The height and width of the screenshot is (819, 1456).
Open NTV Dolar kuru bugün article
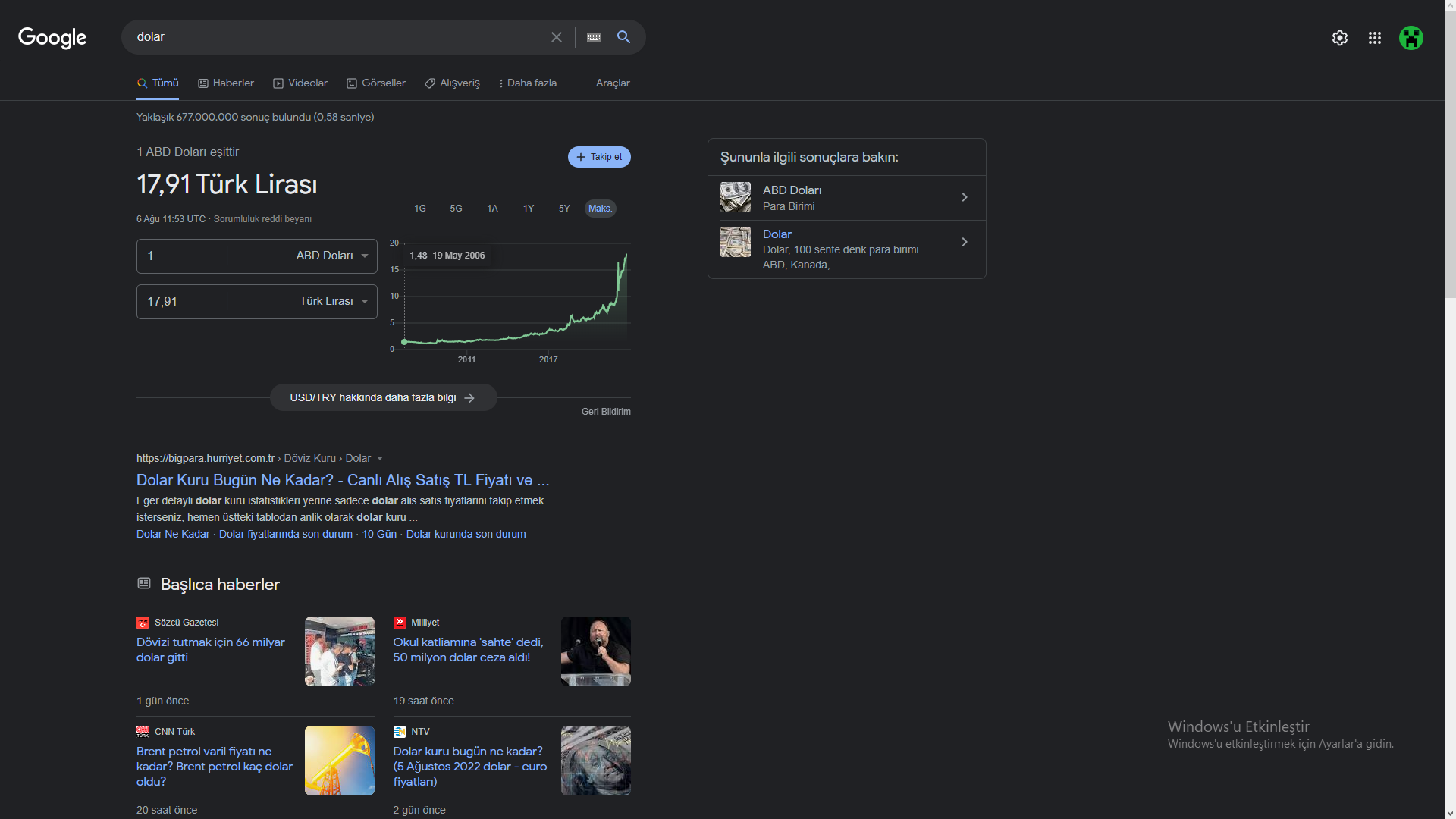pyautogui.click(x=470, y=767)
